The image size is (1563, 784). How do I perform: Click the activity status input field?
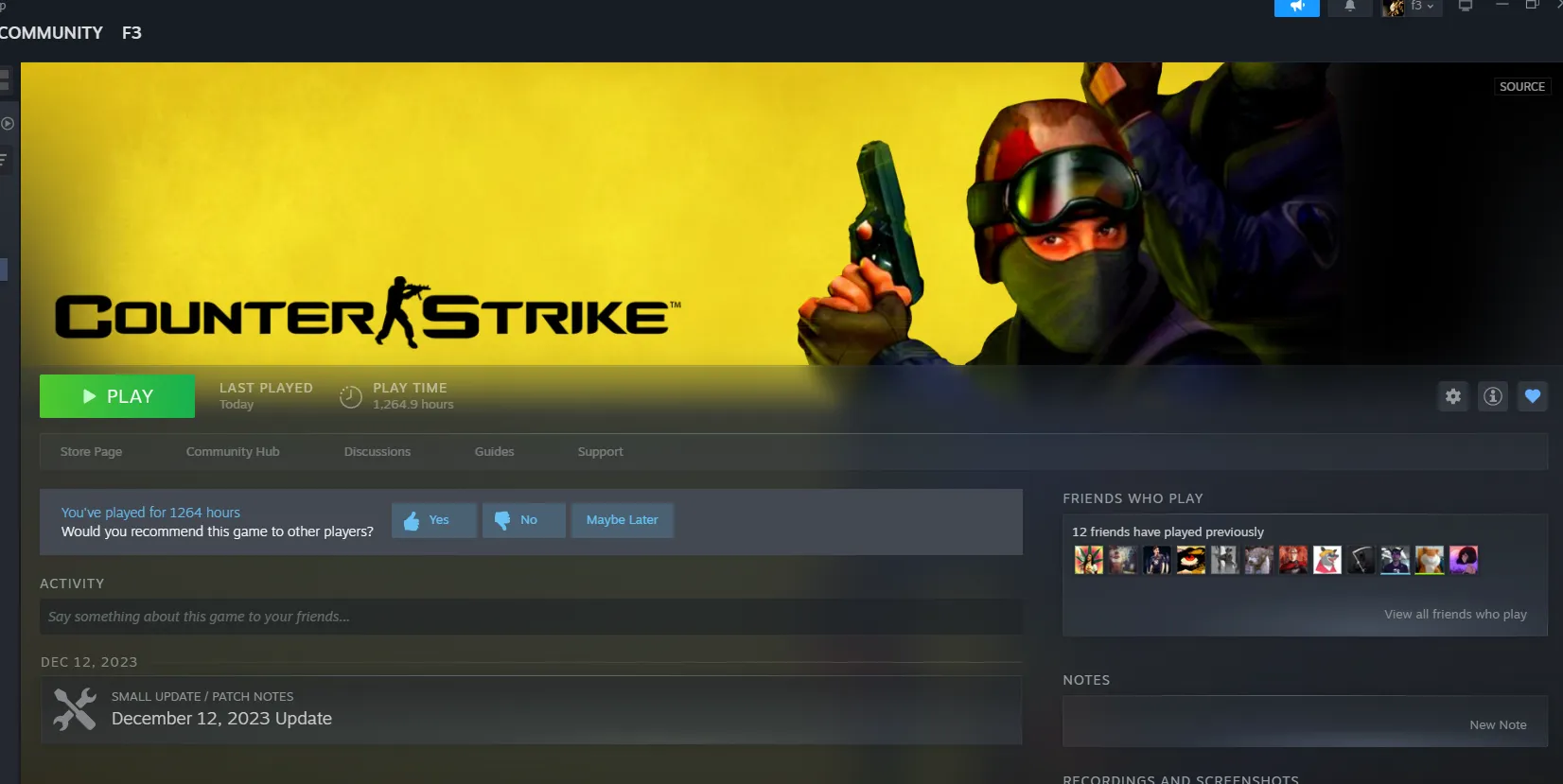tap(531, 617)
